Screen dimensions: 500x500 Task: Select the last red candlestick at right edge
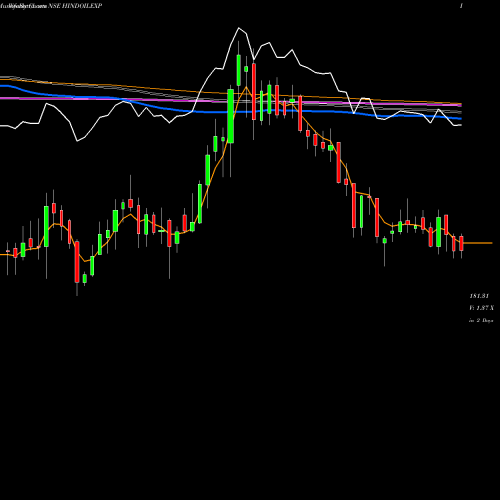pos(461,243)
